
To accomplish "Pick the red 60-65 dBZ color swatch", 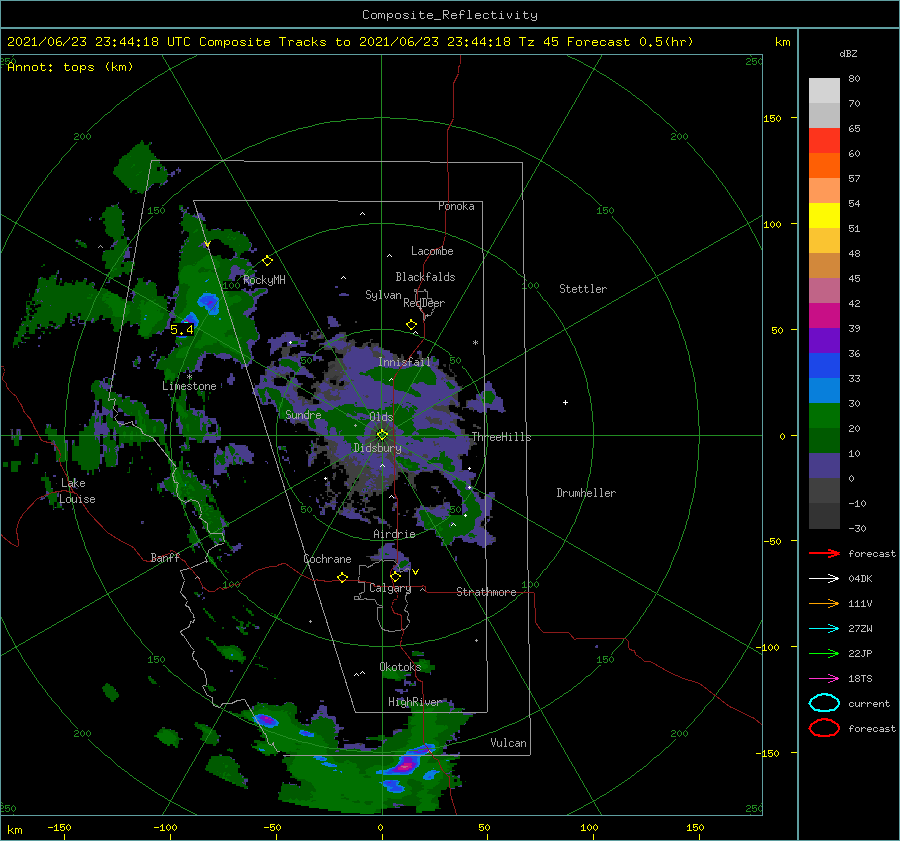I will tap(824, 140).
